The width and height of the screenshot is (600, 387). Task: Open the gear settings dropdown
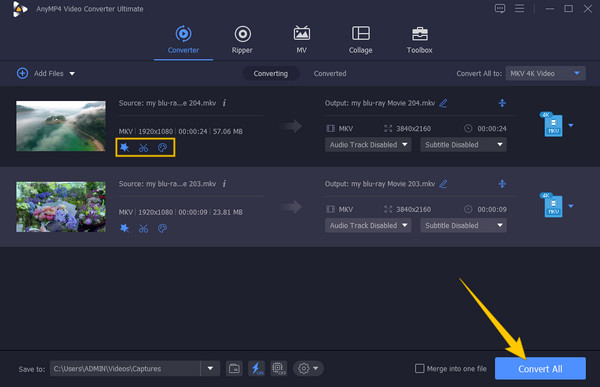pyautogui.click(x=308, y=369)
